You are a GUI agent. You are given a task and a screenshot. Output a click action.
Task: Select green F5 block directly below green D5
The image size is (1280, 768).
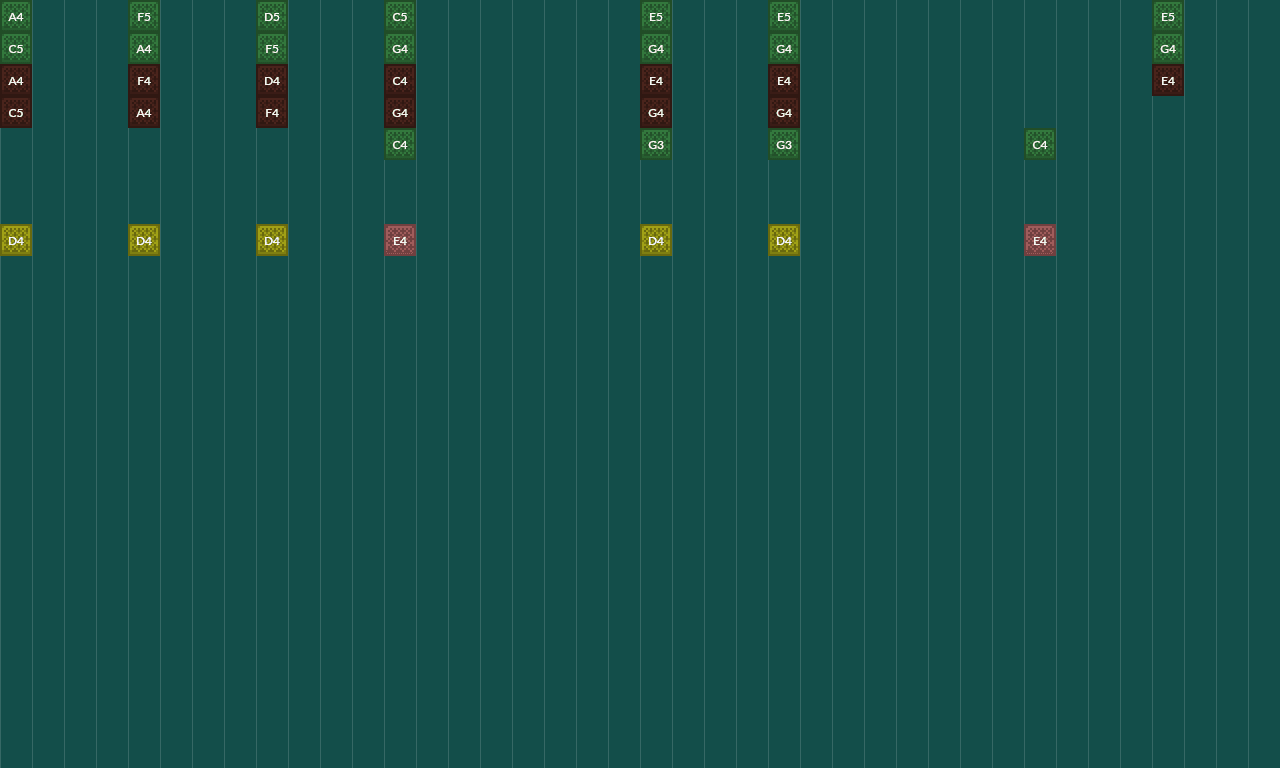coord(272,48)
